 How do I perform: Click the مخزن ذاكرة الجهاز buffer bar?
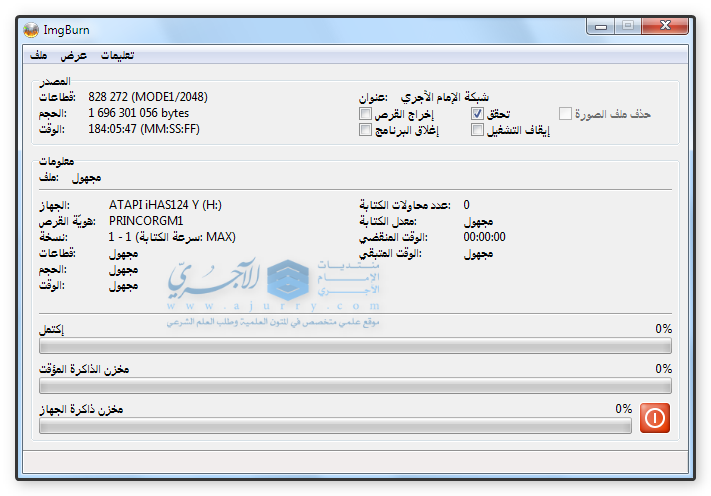334,426
